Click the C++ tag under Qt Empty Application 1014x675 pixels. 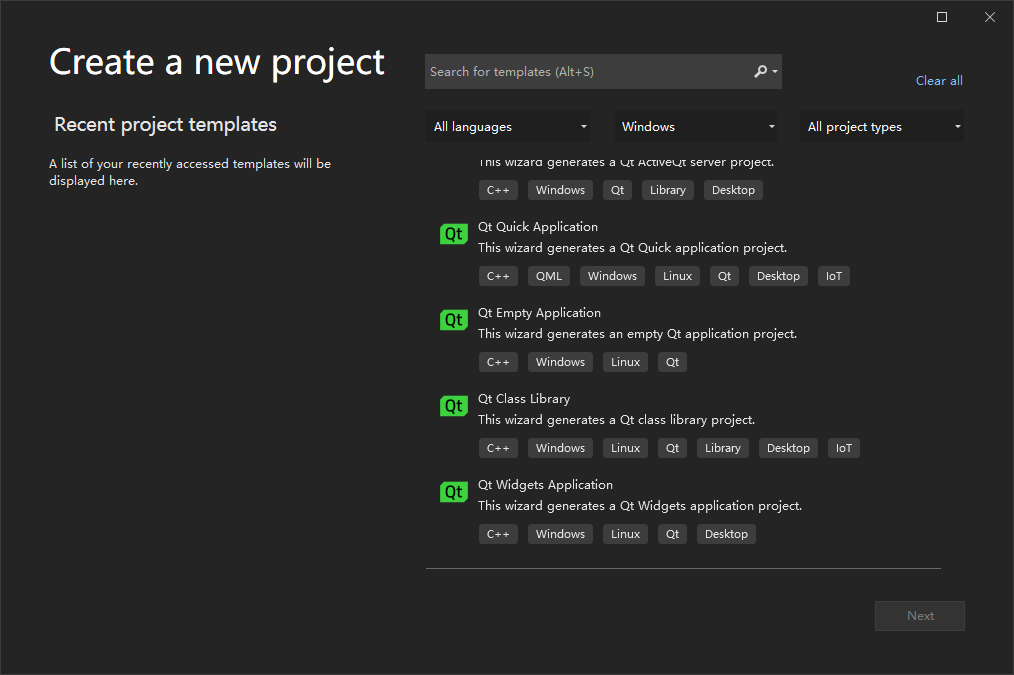pos(498,362)
